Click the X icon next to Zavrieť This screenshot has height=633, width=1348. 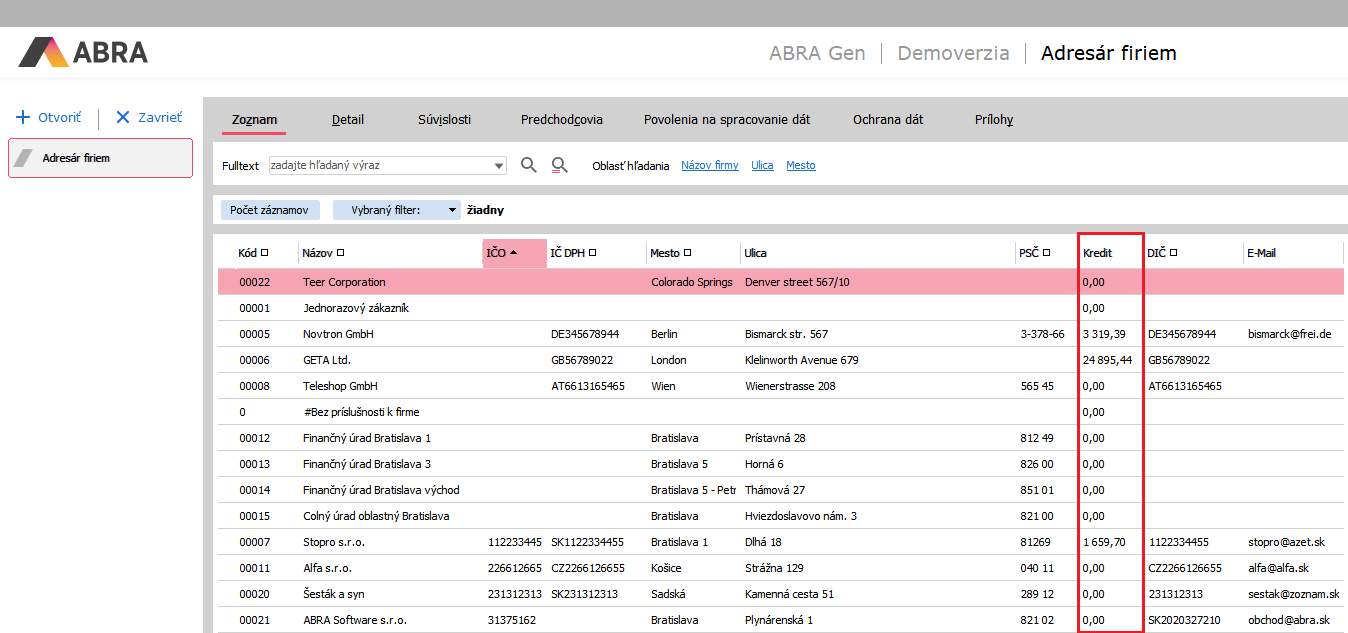tap(123, 117)
